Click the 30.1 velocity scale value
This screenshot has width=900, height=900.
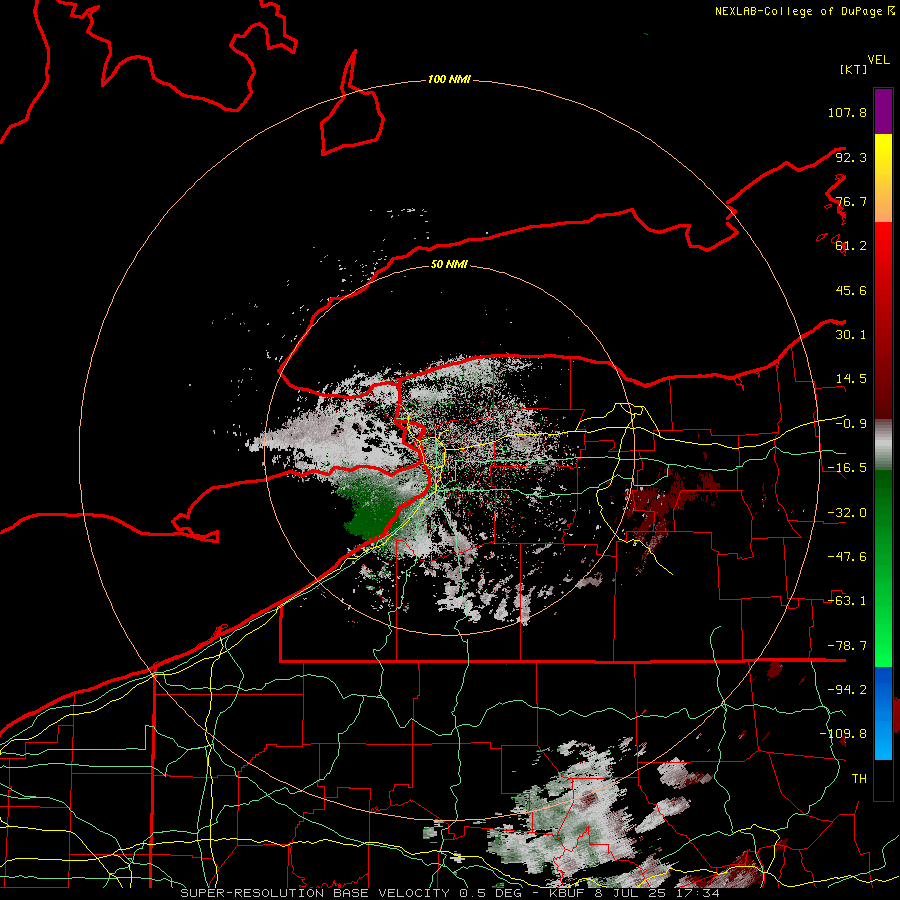(851, 335)
